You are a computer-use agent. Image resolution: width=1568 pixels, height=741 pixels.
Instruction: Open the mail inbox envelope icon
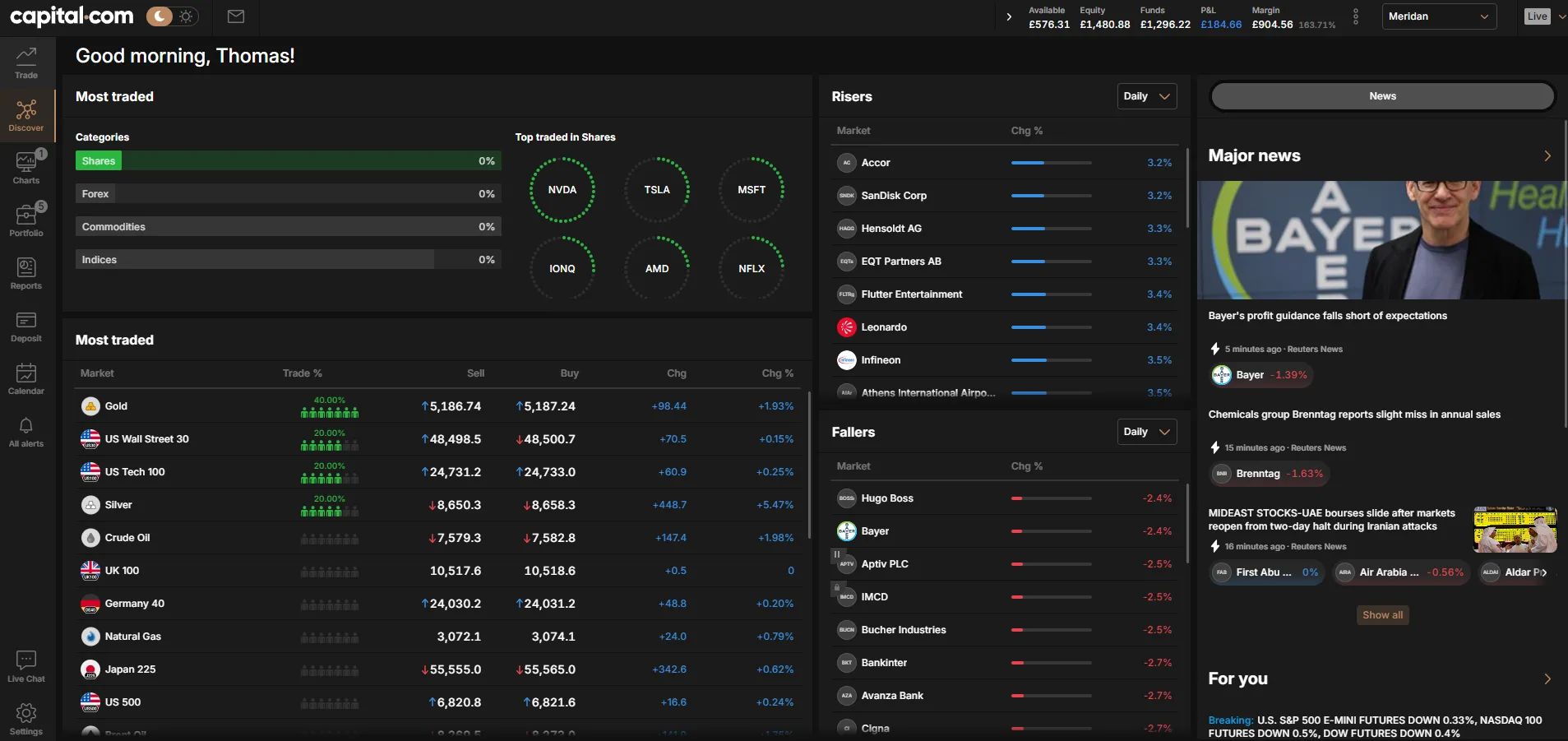coord(236,16)
